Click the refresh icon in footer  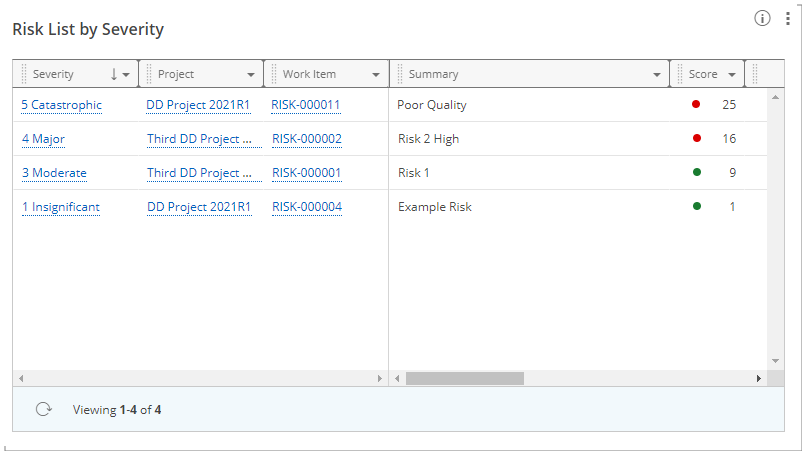pos(43,409)
